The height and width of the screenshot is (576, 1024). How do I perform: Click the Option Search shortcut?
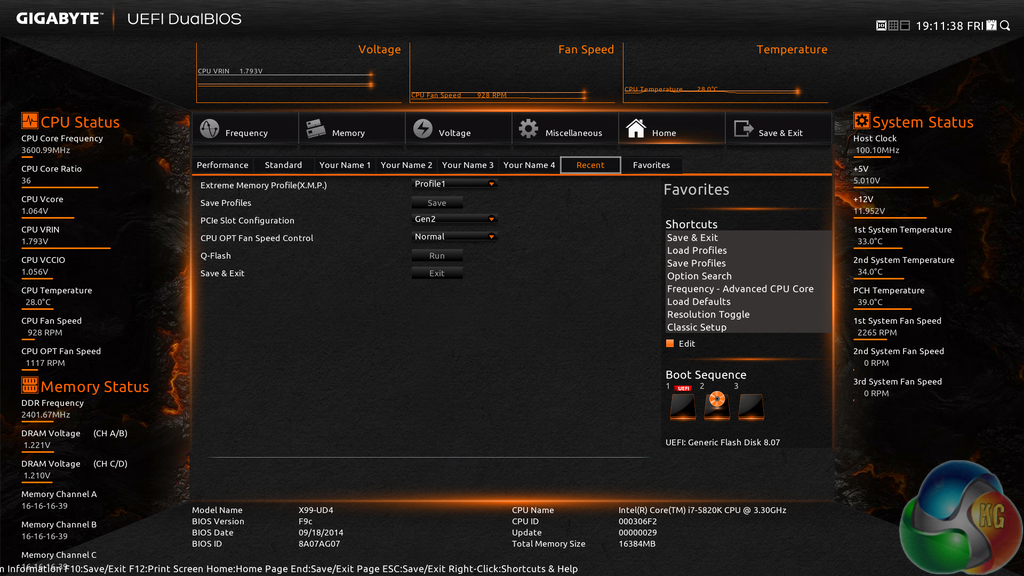(x=699, y=276)
